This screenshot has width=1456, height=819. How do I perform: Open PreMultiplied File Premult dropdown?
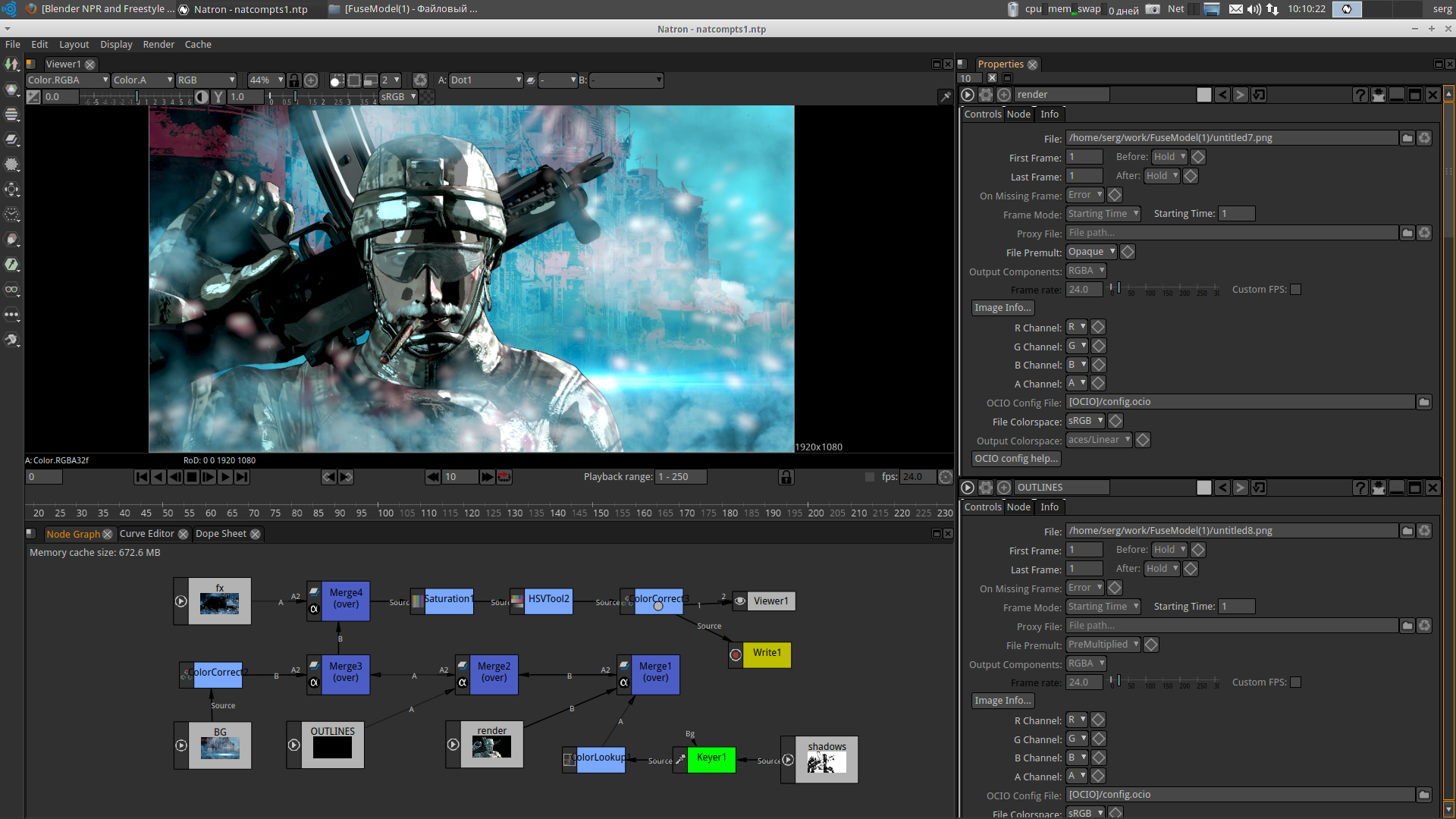click(x=1103, y=645)
